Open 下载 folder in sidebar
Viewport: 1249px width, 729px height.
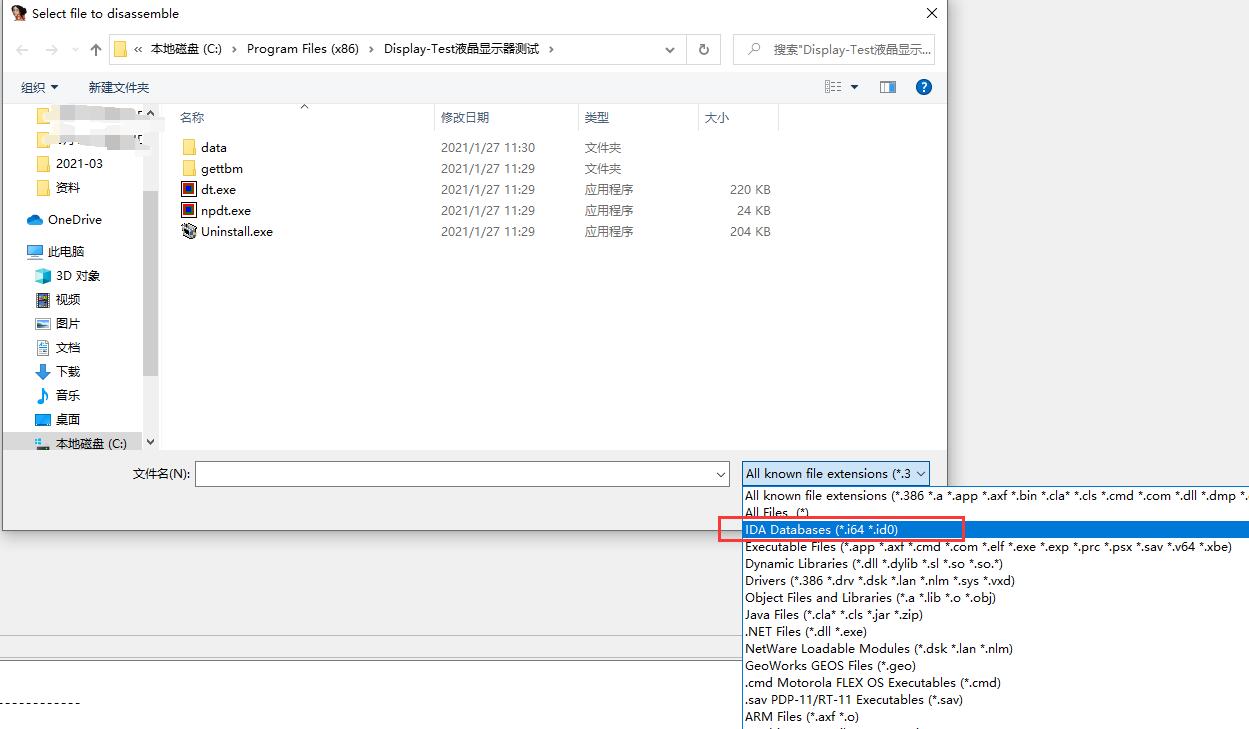point(67,371)
